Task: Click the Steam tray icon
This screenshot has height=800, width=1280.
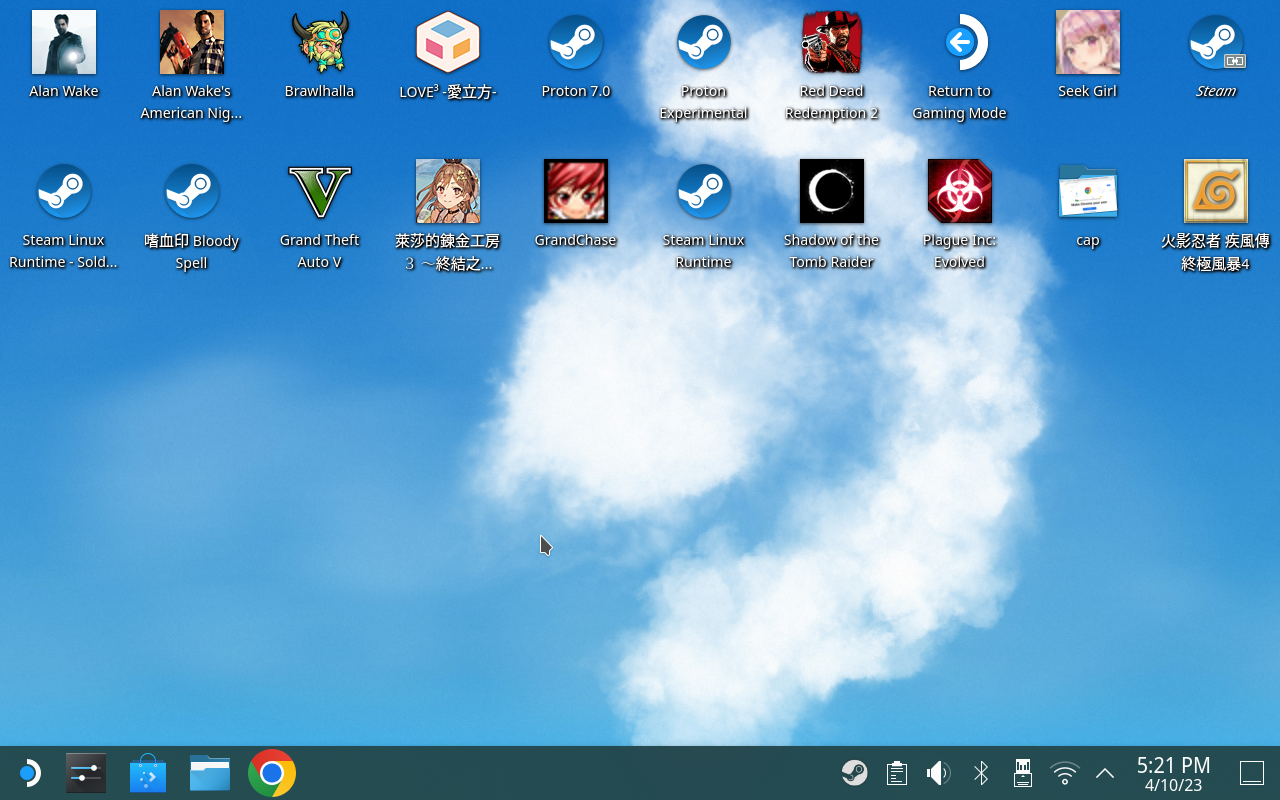Action: click(854, 773)
